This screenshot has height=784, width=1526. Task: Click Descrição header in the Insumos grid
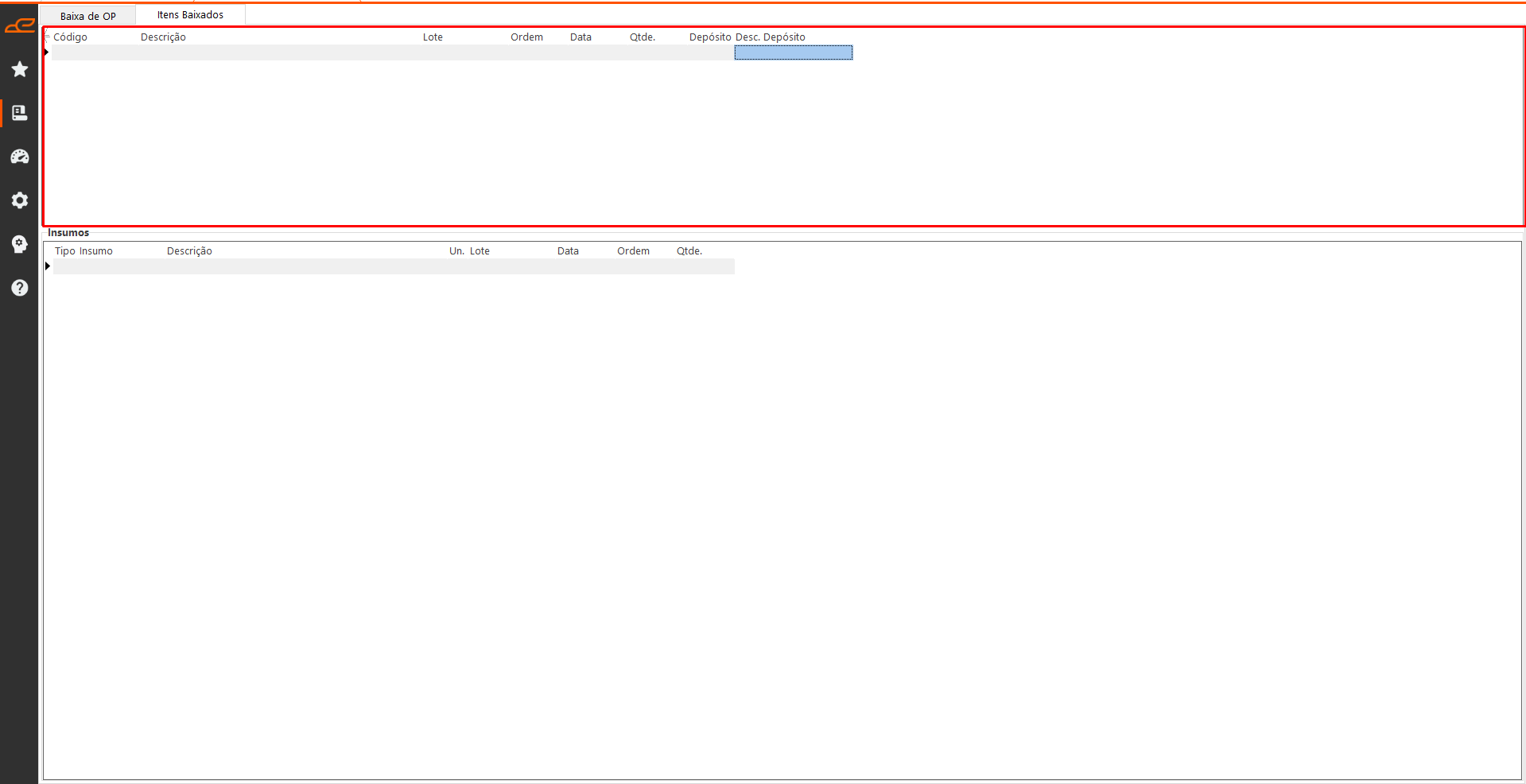[189, 251]
